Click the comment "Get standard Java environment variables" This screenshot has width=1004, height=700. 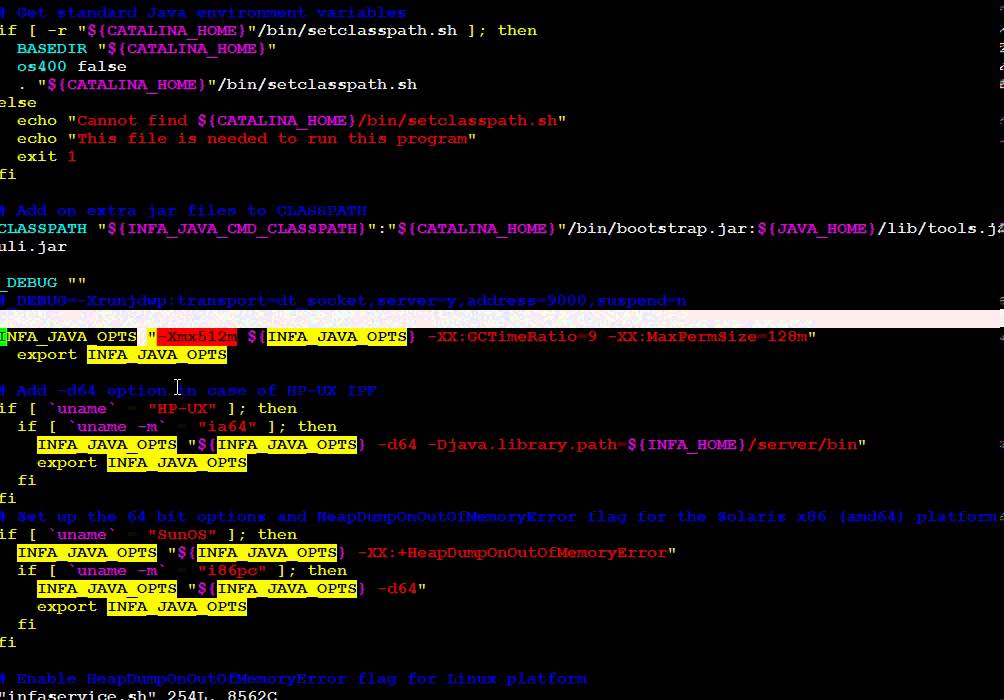204,13
